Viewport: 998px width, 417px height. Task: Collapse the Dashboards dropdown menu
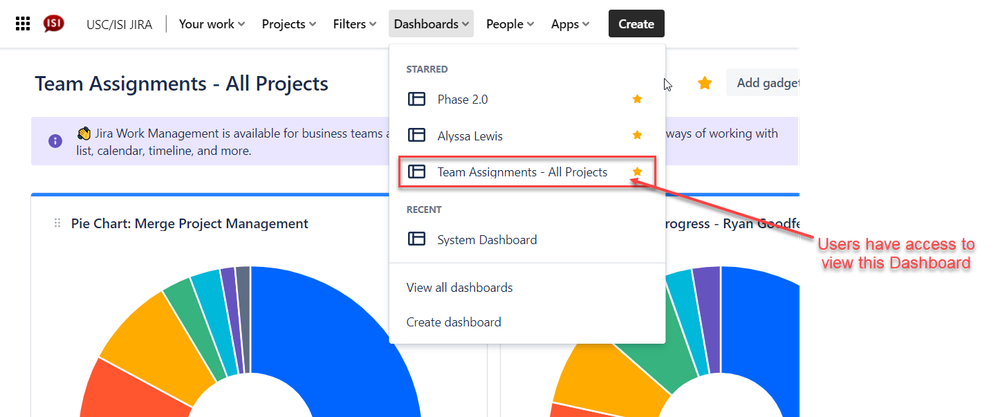431,24
